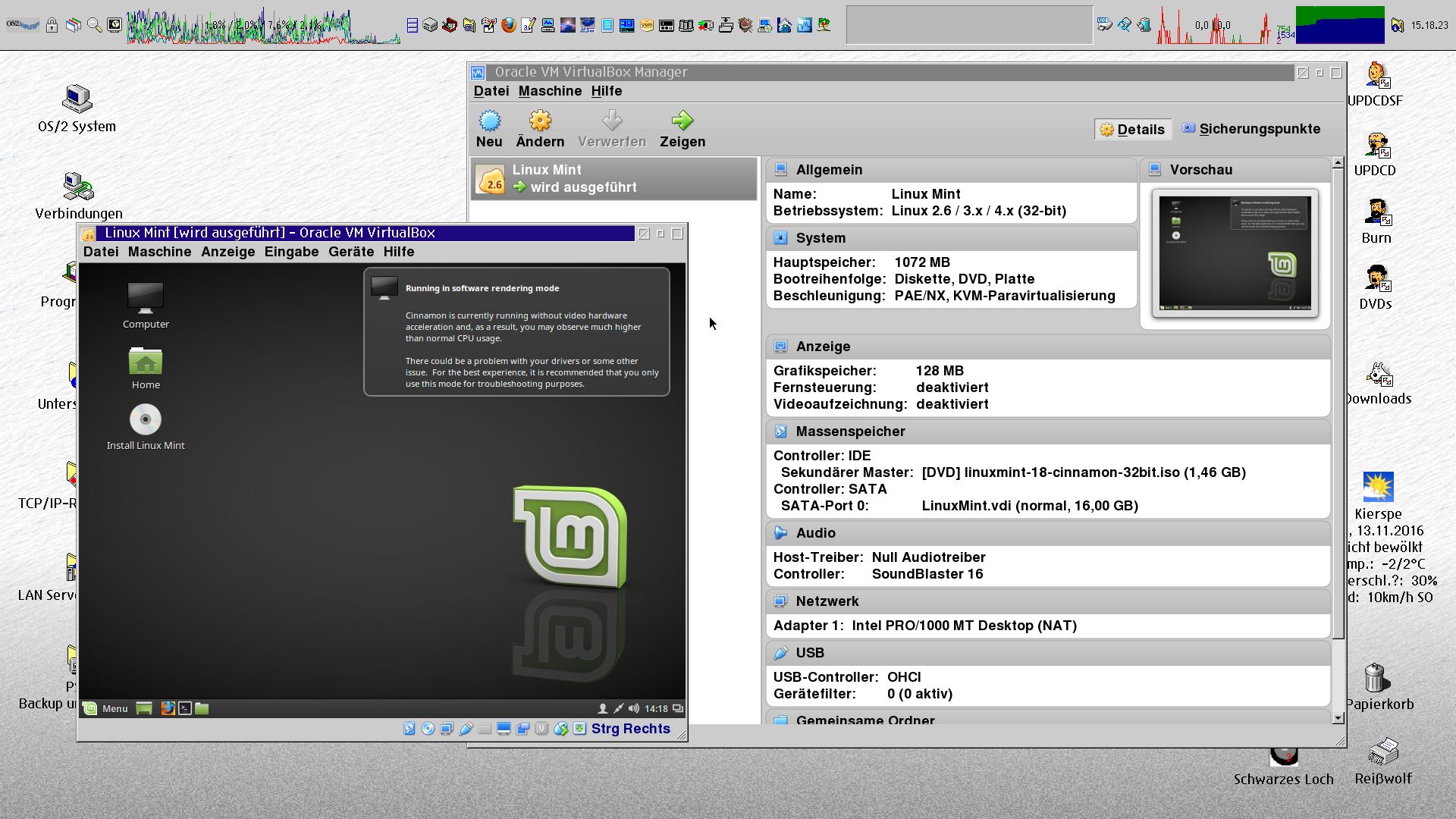1456x819 pixels.
Task: Open Maschine menu in VirtualBox Manager
Action: (x=550, y=91)
